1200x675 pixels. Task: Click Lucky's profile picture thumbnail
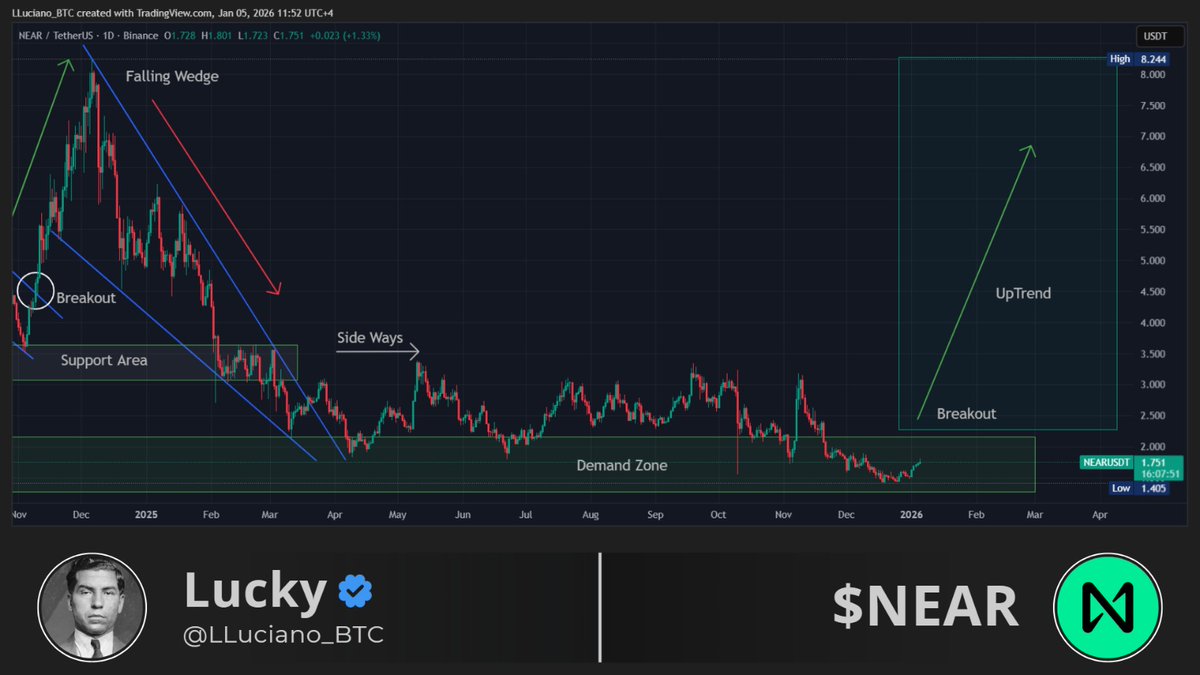tap(92, 606)
